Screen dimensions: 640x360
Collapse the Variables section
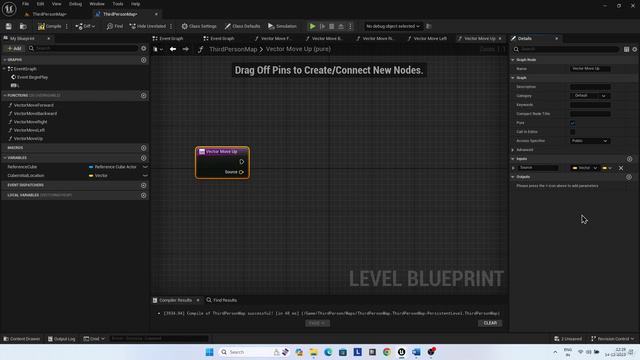click(x=4, y=158)
